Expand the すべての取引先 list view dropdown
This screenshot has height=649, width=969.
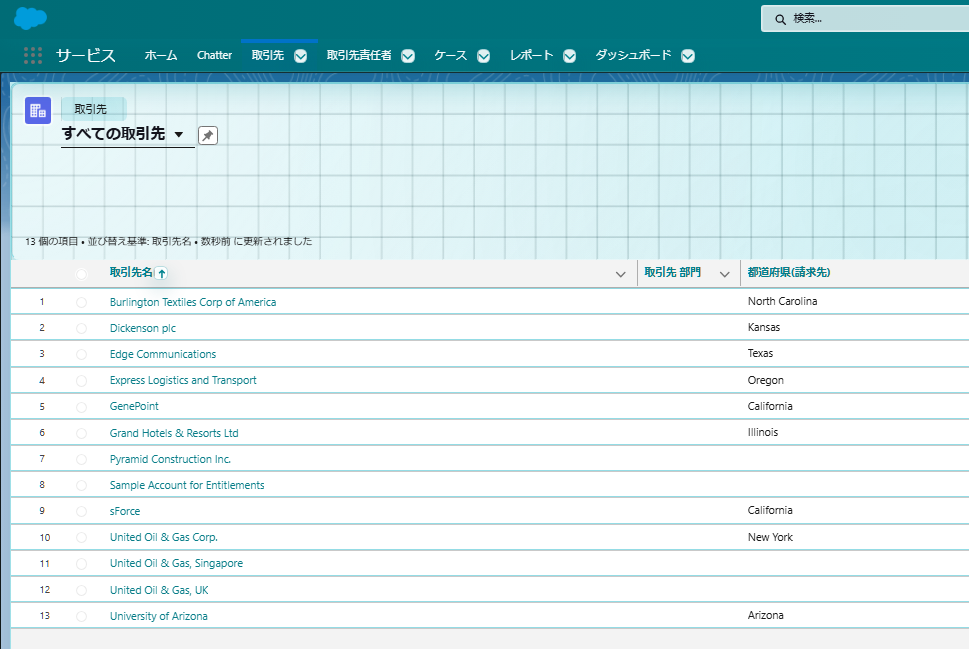coord(179,135)
